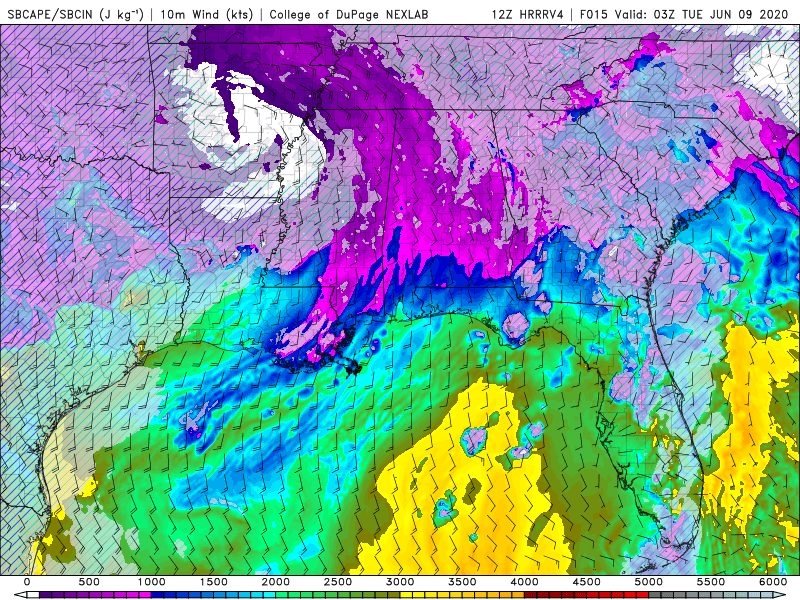Click the 4500 value on the color scale

tap(587, 582)
